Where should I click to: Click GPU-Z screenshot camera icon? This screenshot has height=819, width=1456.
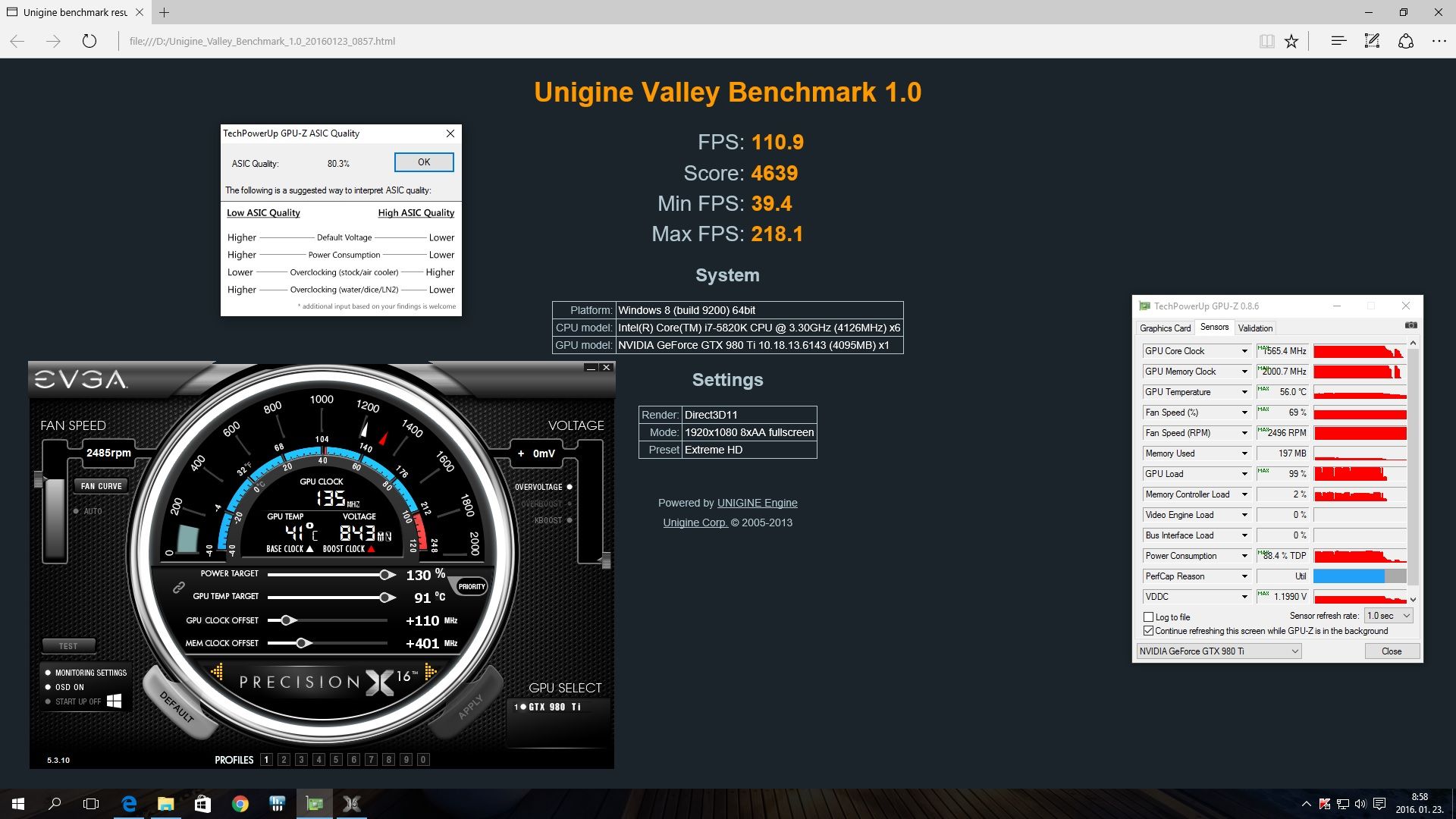pyautogui.click(x=1410, y=325)
